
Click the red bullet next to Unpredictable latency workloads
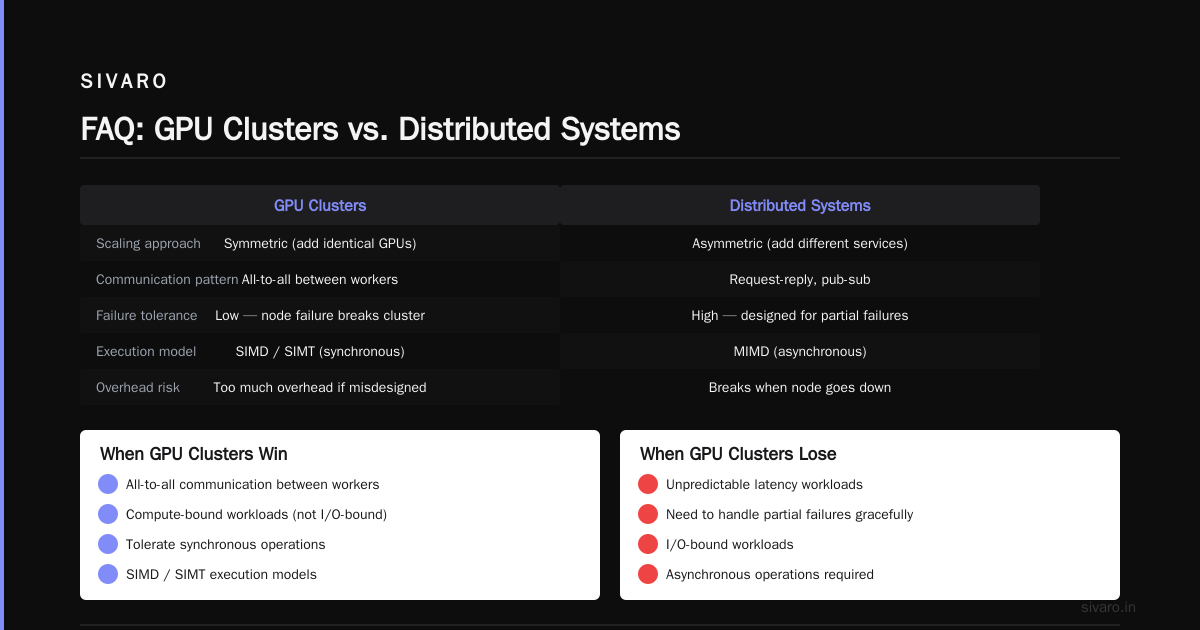648,484
